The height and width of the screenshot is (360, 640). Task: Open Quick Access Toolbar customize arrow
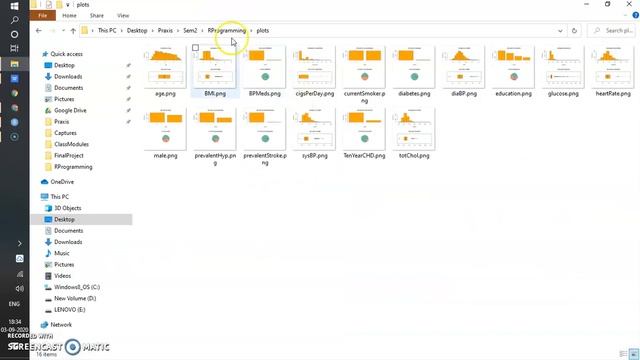point(67,5)
